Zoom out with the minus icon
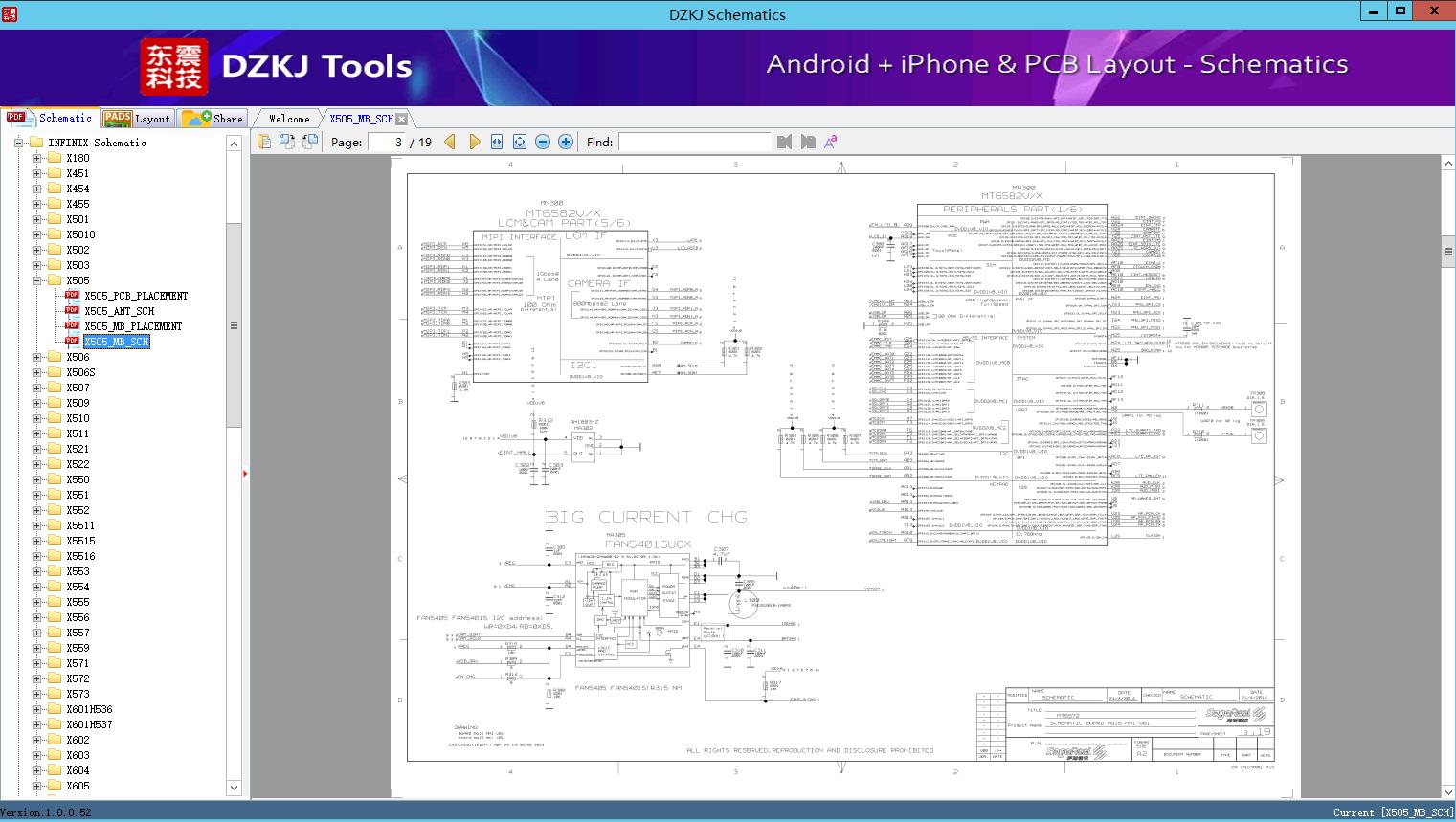 [x=543, y=142]
